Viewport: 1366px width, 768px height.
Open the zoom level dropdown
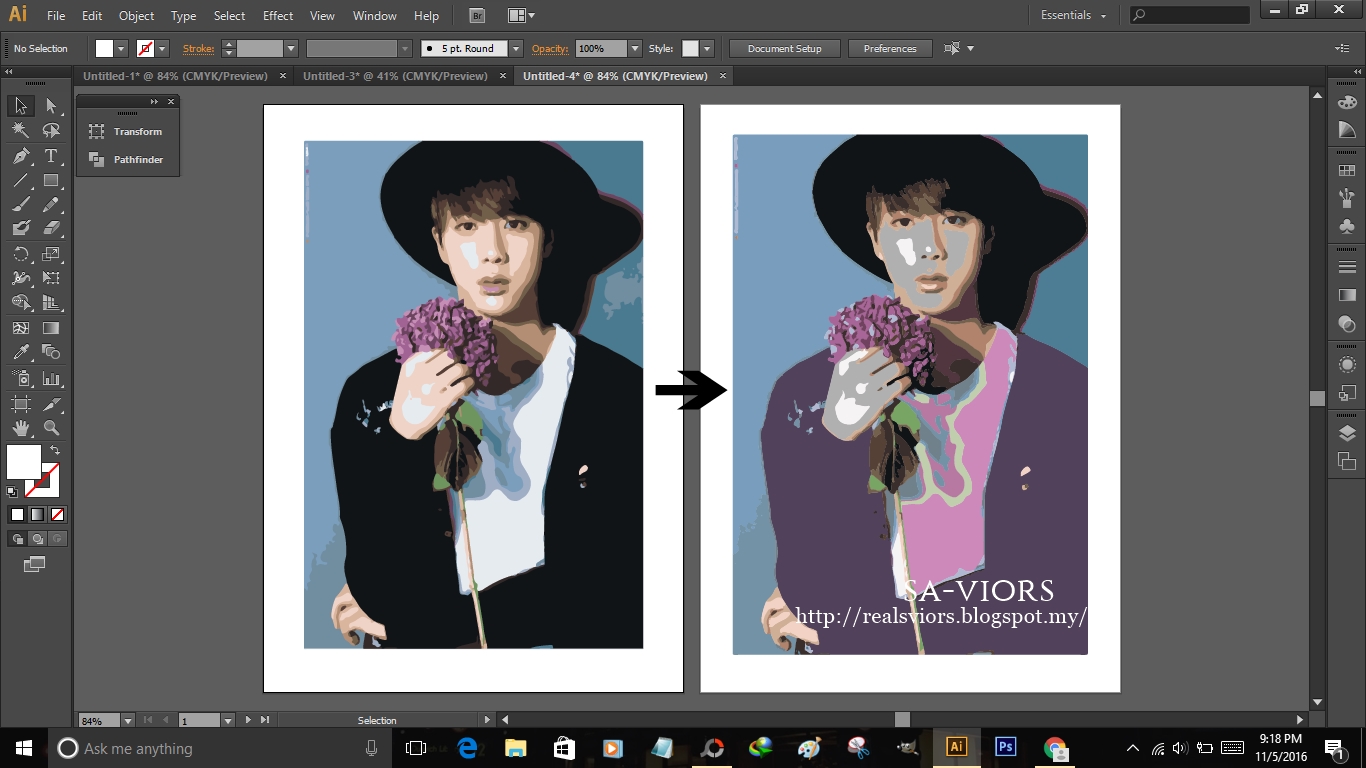(x=128, y=720)
